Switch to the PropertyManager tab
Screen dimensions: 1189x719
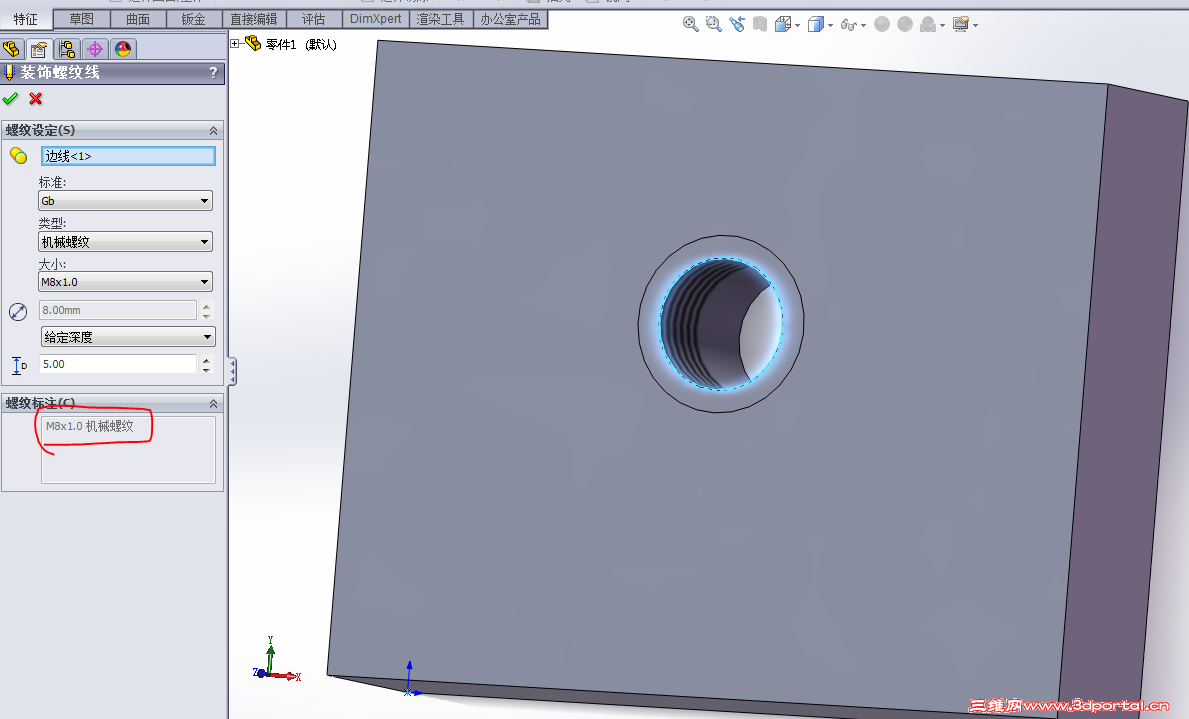pyautogui.click(x=39, y=49)
